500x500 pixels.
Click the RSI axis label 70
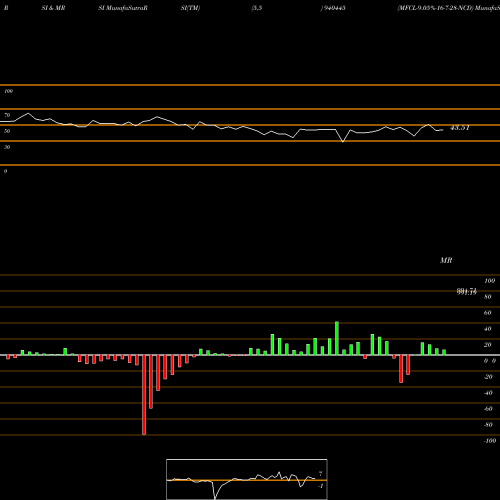(x=7, y=115)
